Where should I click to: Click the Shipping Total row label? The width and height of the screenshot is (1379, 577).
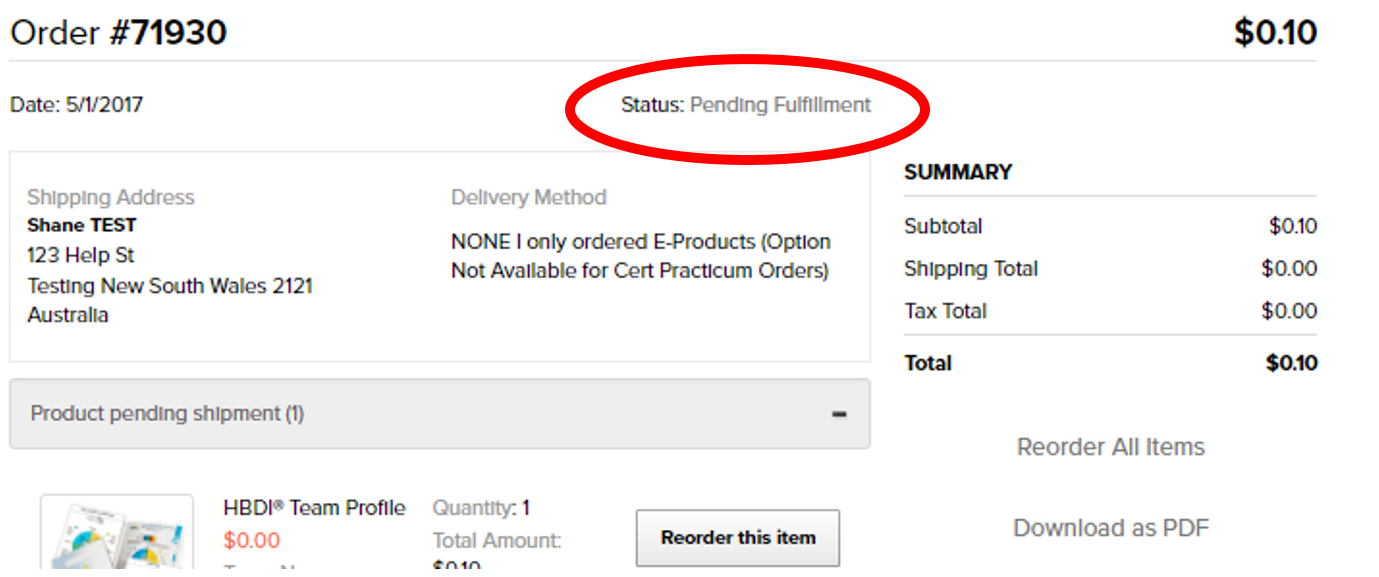point(970,269)
